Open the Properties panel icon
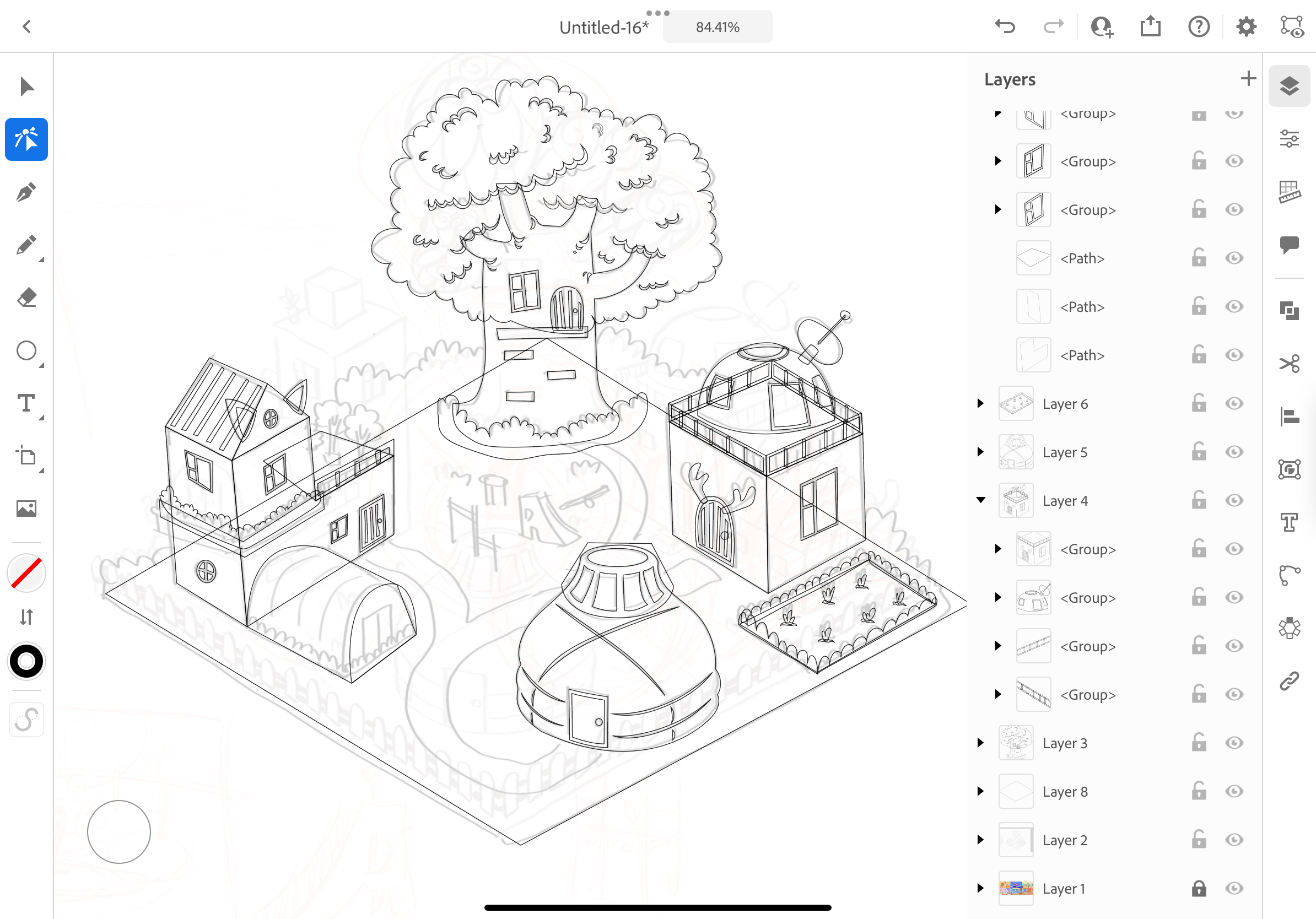This screenshot has height=919, width=1316. 1289,139
